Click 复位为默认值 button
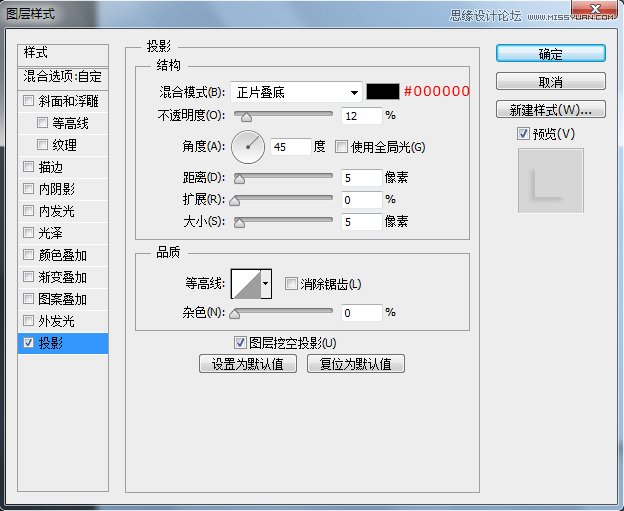This screenshot has width=624, height=511. 356,364
